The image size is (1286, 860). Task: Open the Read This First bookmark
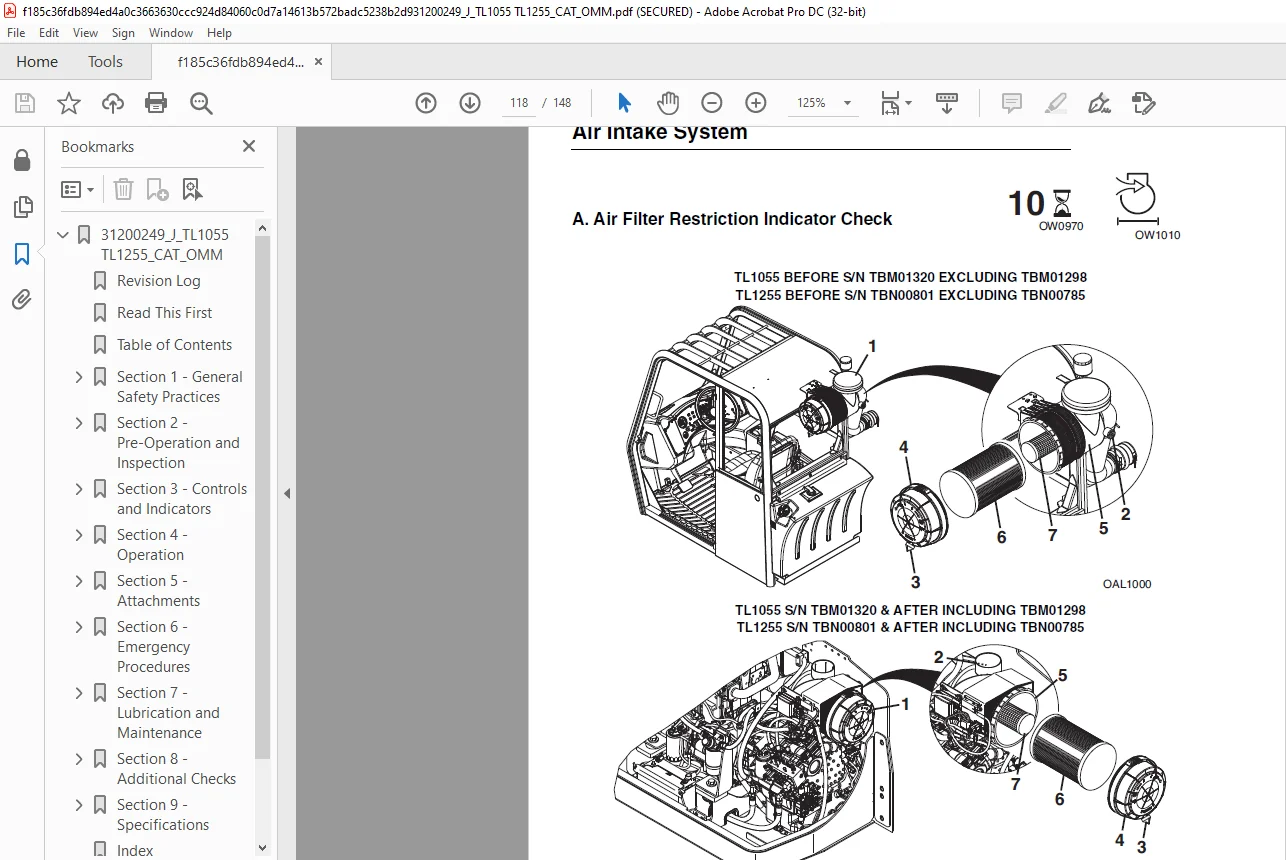pyautogui.click(x=164, y=313)
